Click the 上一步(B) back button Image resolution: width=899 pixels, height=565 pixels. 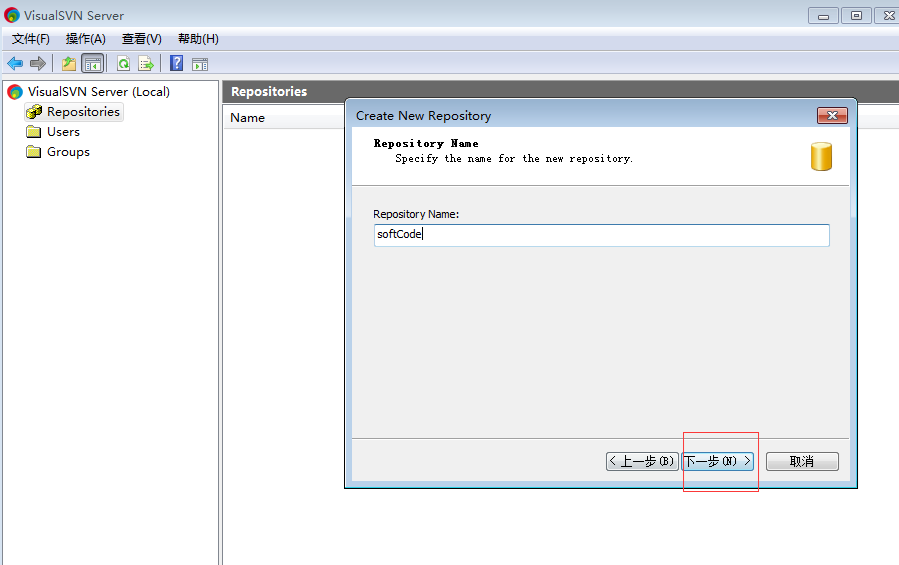[642, 461]
